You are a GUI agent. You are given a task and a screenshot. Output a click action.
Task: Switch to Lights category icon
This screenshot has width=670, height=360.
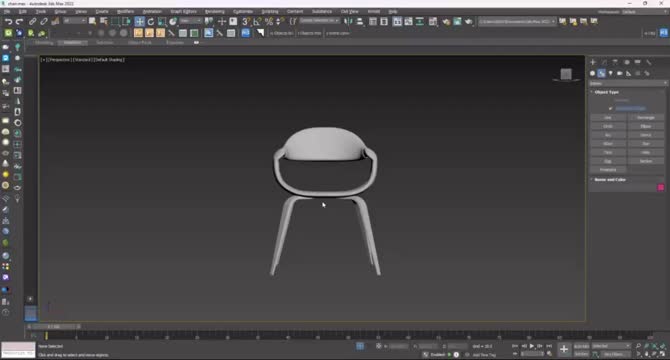[611, 73]
